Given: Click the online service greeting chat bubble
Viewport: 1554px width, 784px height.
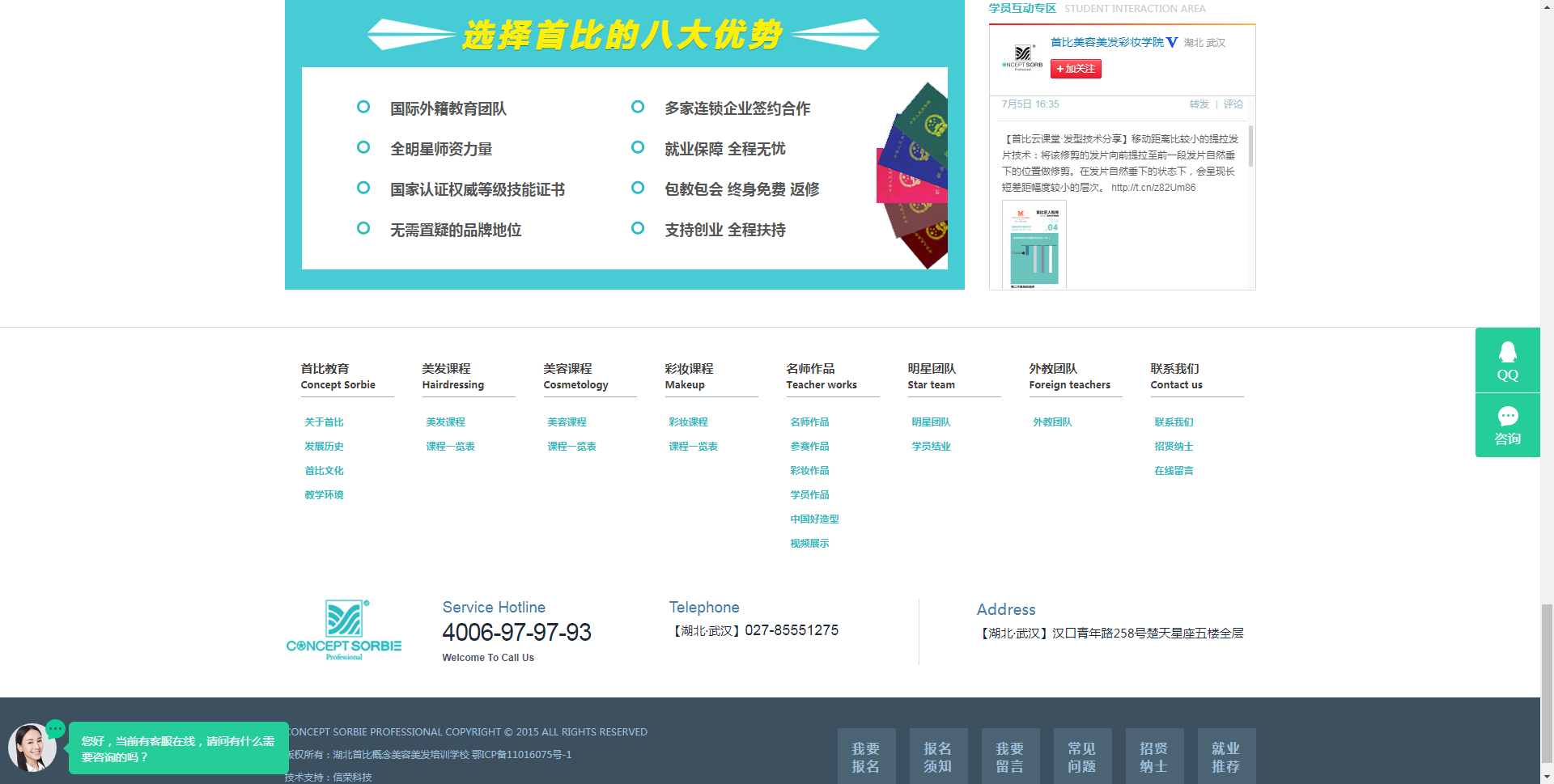Looking at the screenshot, I should click(178, 748).
